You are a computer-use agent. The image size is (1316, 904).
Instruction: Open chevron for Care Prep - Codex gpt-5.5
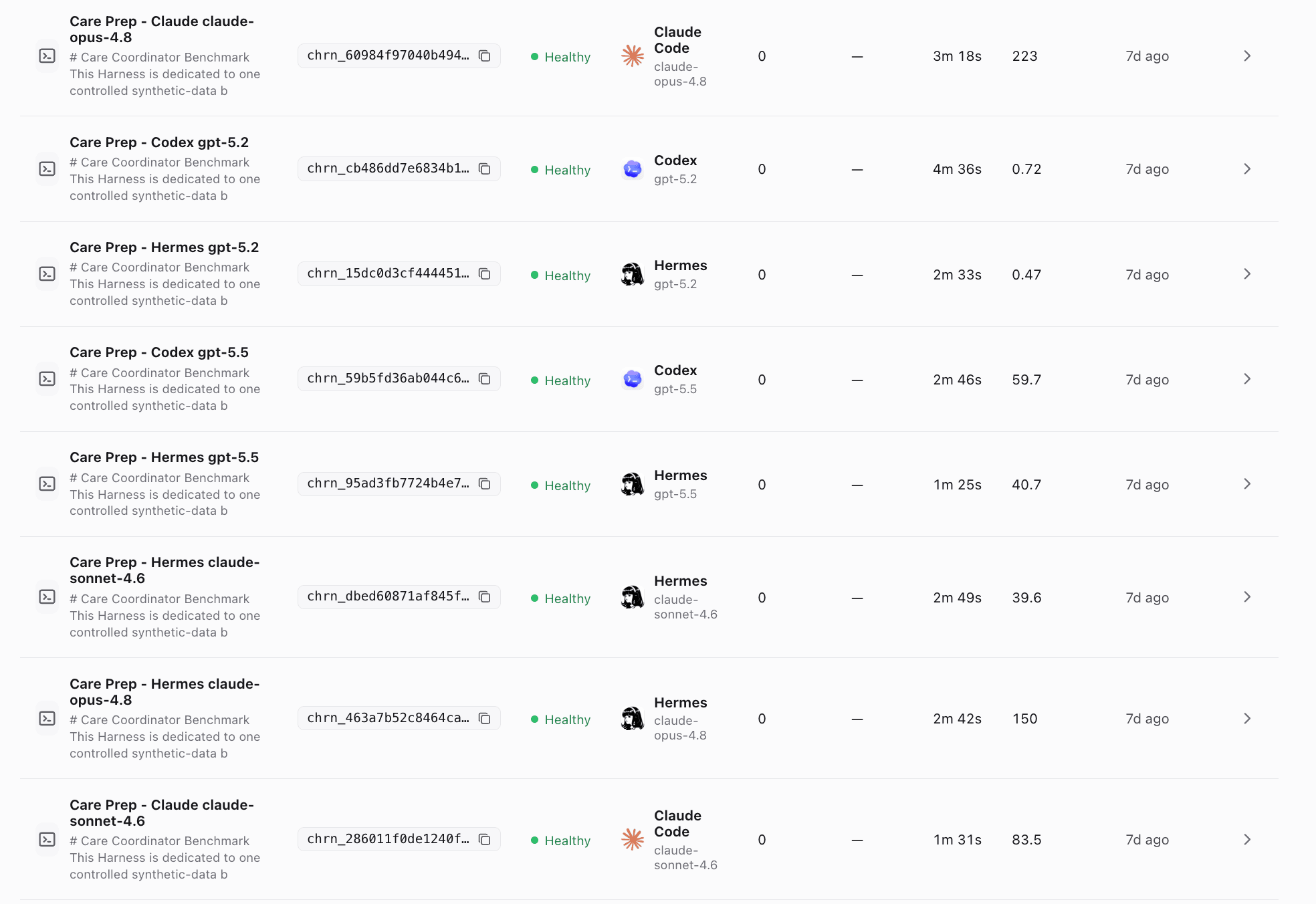click(1247, 379)
